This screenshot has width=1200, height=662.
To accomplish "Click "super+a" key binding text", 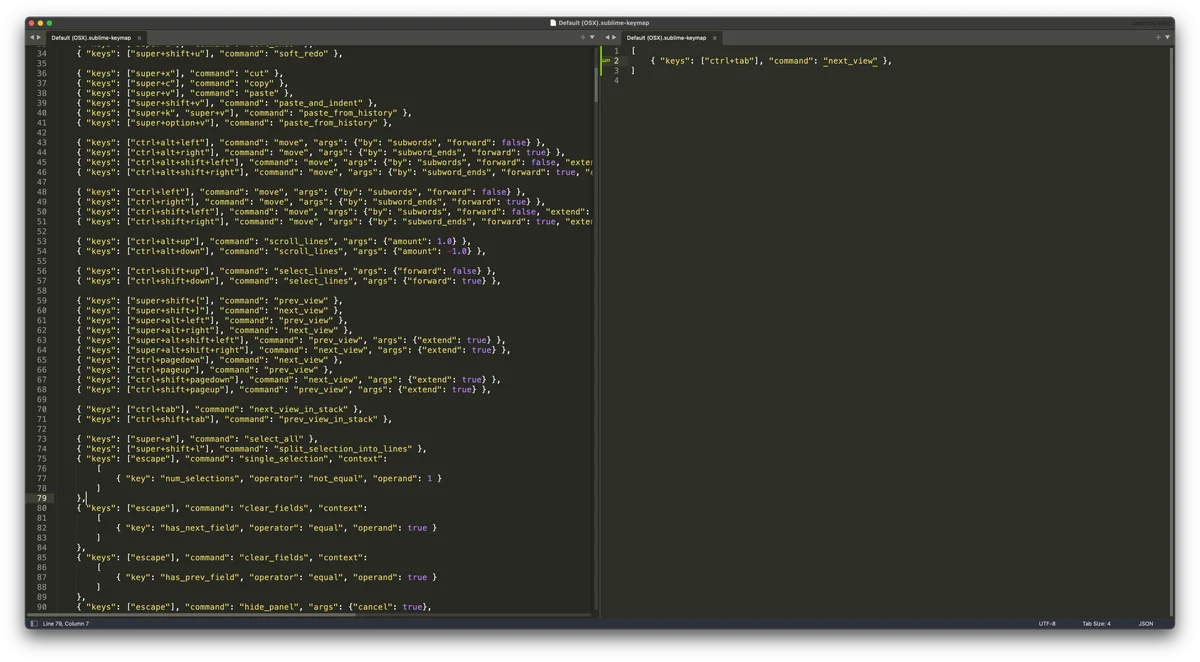I will tap(153, 439).
